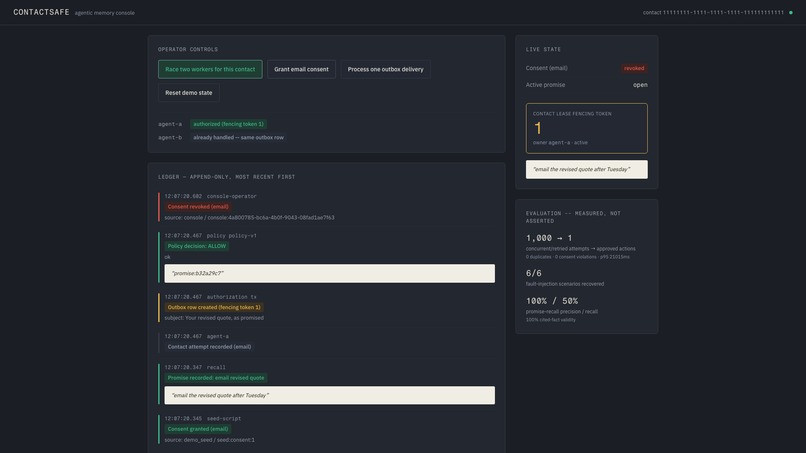This screenshot has width=806, height=453.
Task: Click the 'Consent (email)' label in Live State
Action: tap(546, 68)
